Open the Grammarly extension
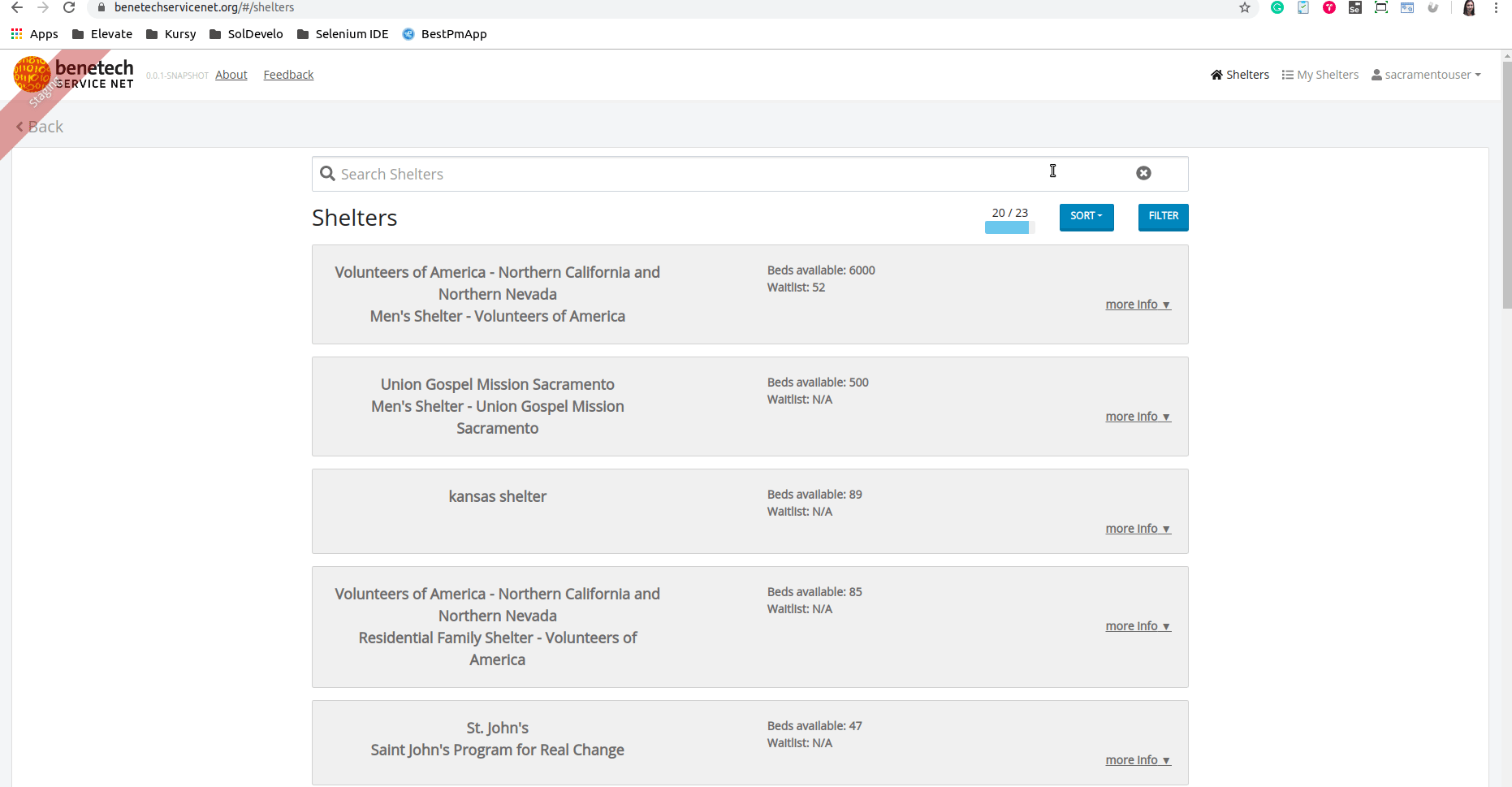1512x787 pixels. point(1277,7)
